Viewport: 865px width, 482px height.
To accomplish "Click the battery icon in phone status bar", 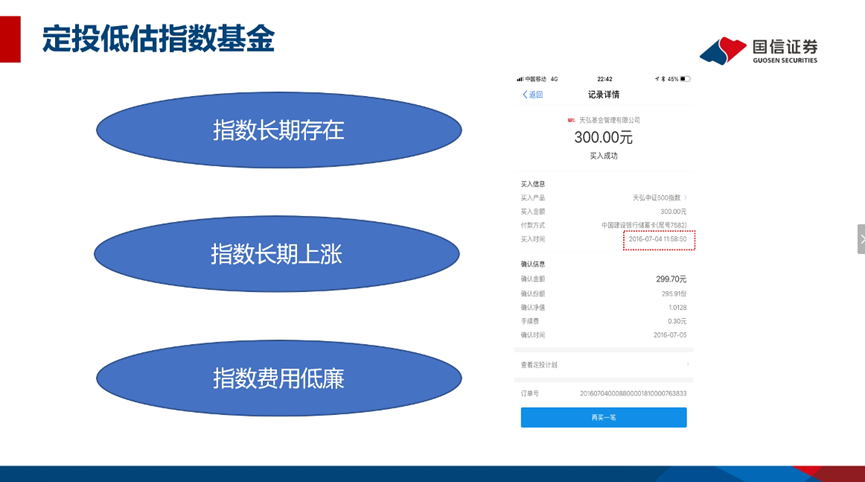I will 686,78.
